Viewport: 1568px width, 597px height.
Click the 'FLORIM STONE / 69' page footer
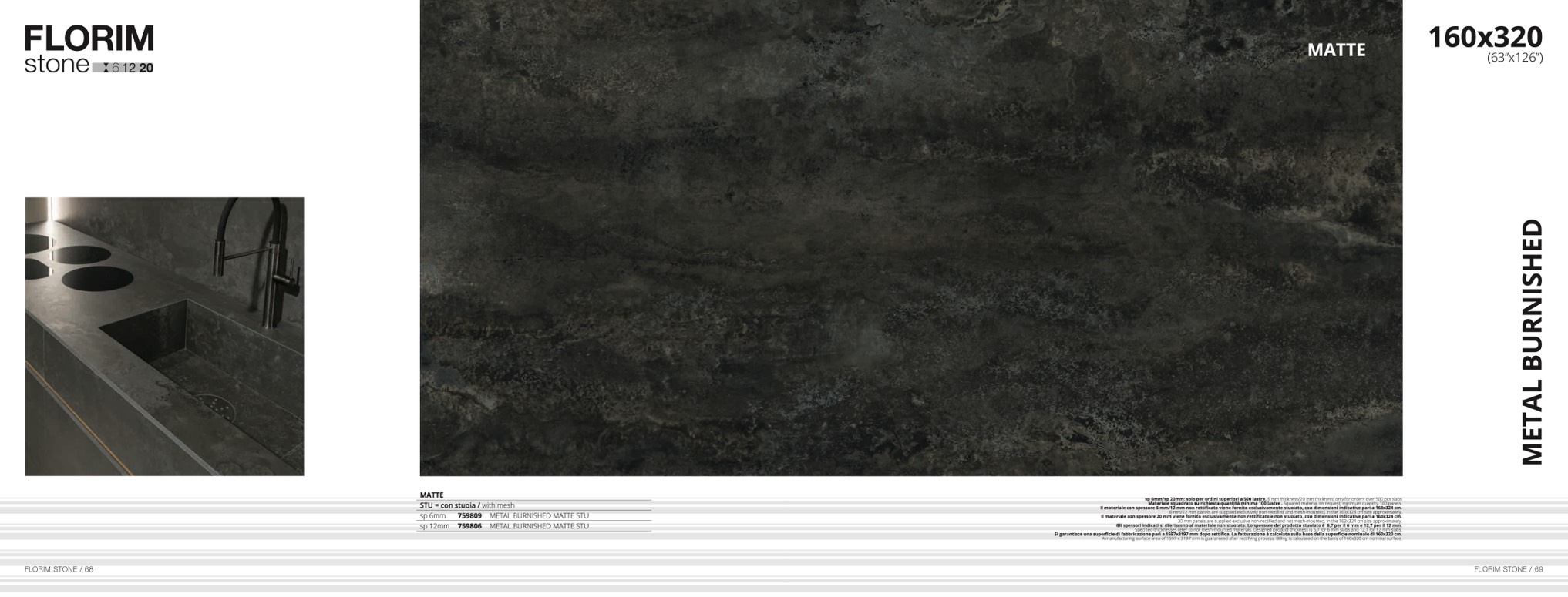coord(1508,569)
